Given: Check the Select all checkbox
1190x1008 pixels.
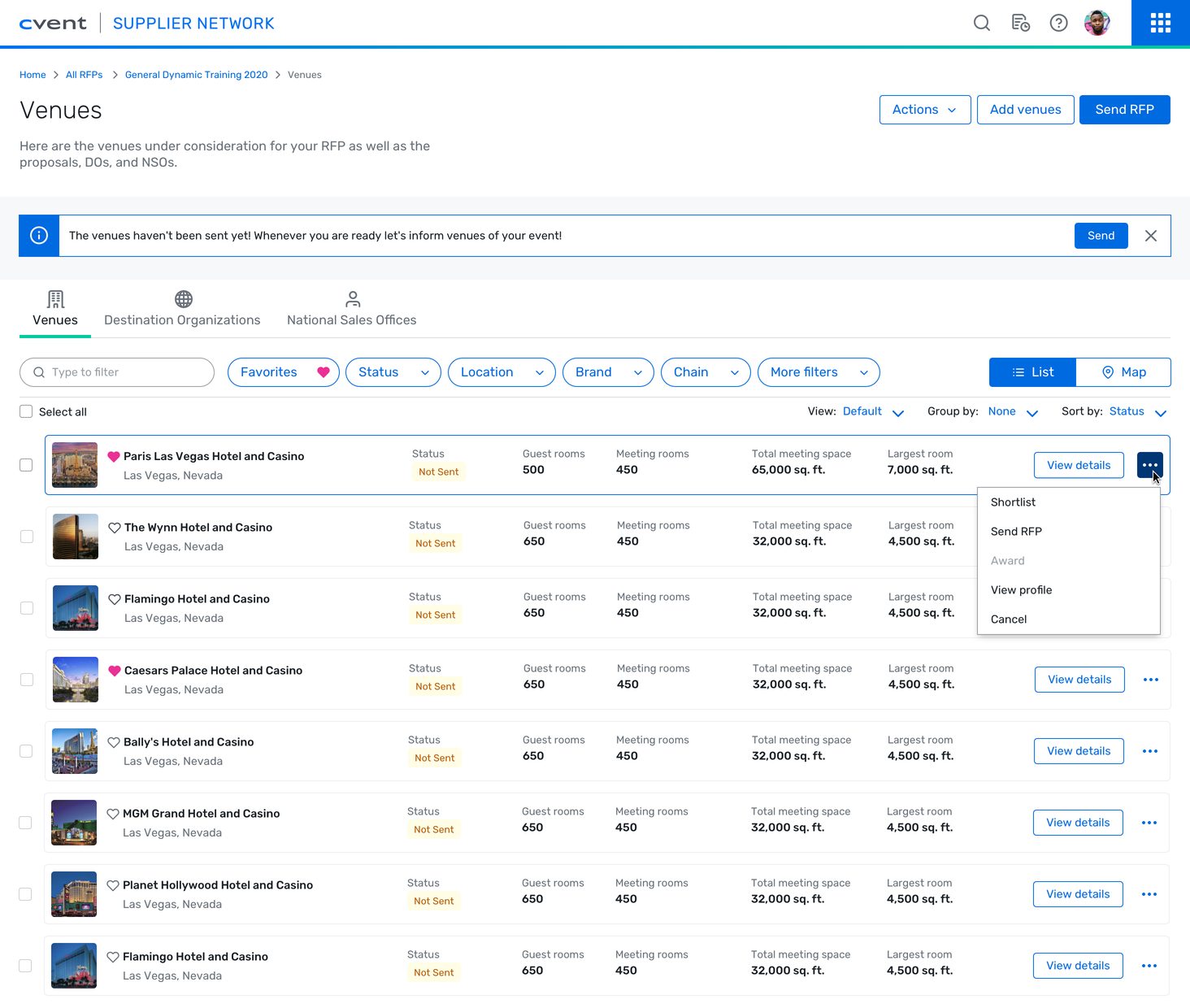Looking at the screenshot, I should click(x=26, y=411).
